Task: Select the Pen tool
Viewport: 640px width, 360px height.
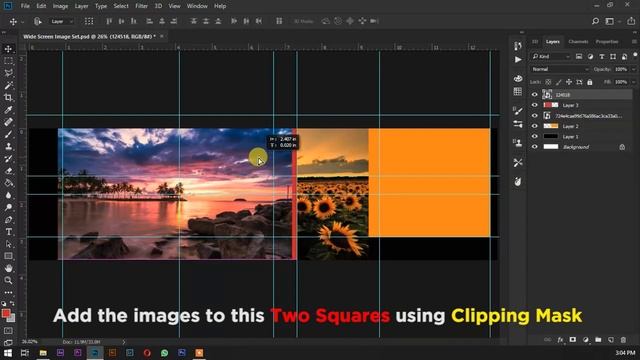Action: click(8, 220)
